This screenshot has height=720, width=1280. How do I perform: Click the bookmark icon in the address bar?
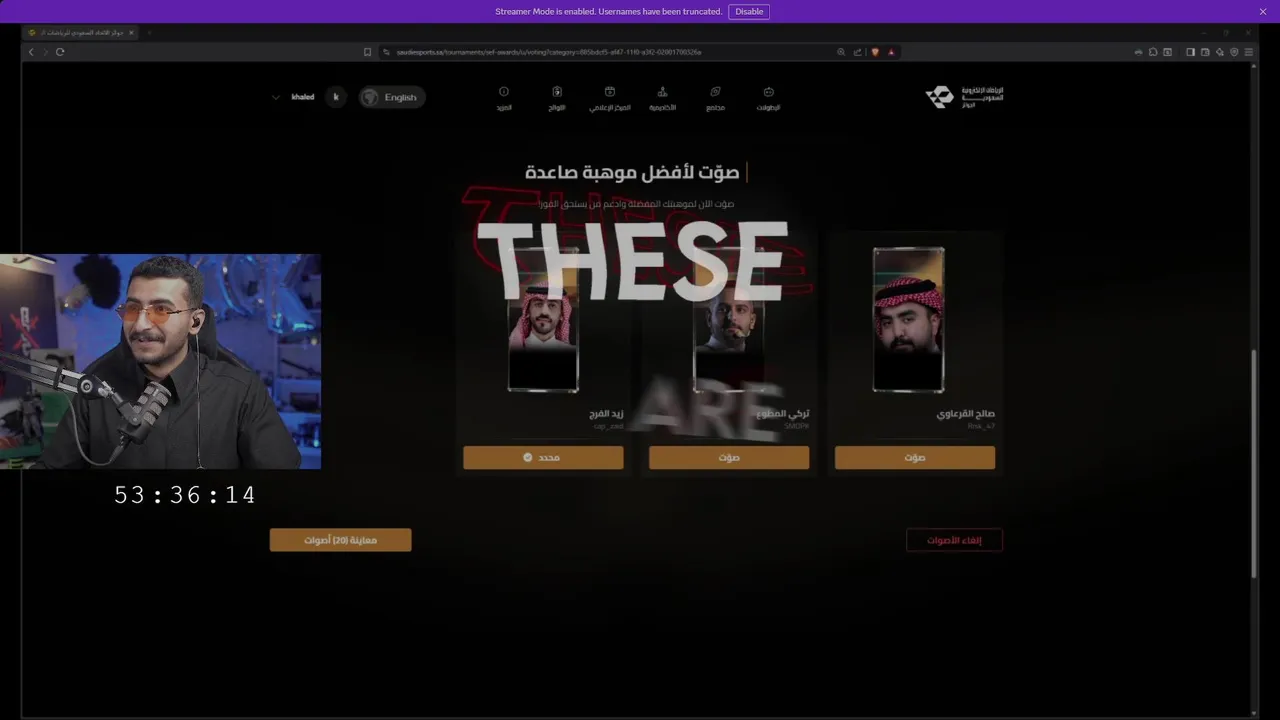pyautogui.click(x=367, y=52)
